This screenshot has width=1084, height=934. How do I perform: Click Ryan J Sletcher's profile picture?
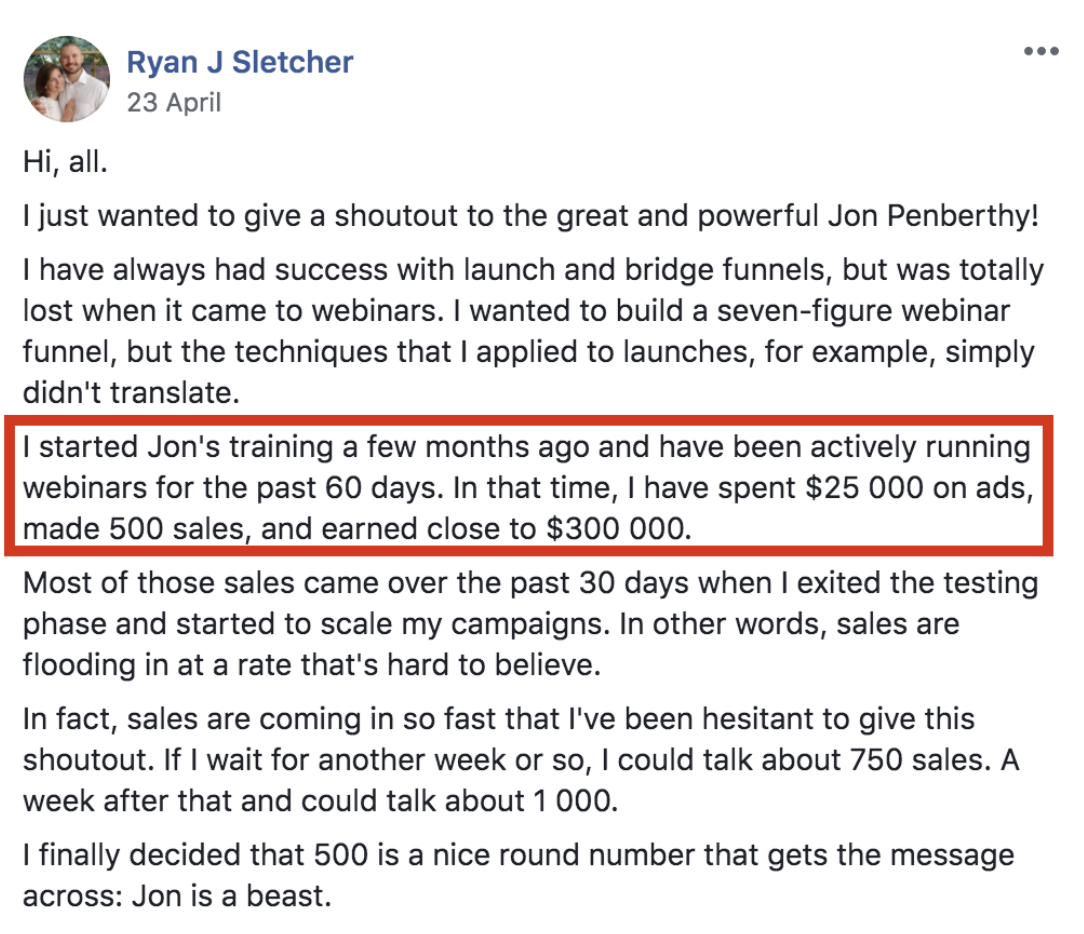tap(66, 79)
